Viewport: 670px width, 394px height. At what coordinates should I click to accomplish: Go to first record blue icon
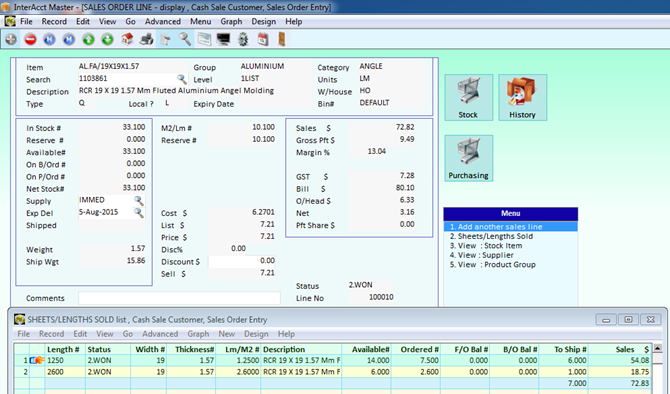tap(50, 39)
